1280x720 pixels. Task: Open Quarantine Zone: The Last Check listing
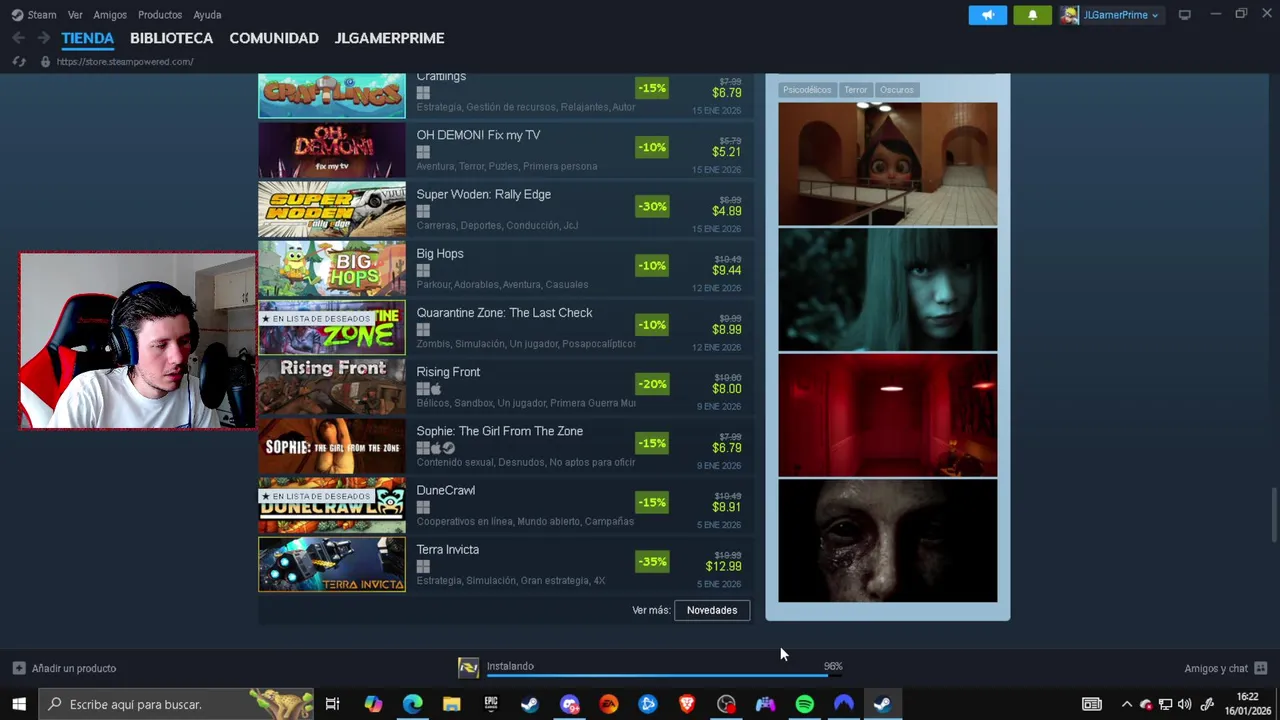[505, 327]
